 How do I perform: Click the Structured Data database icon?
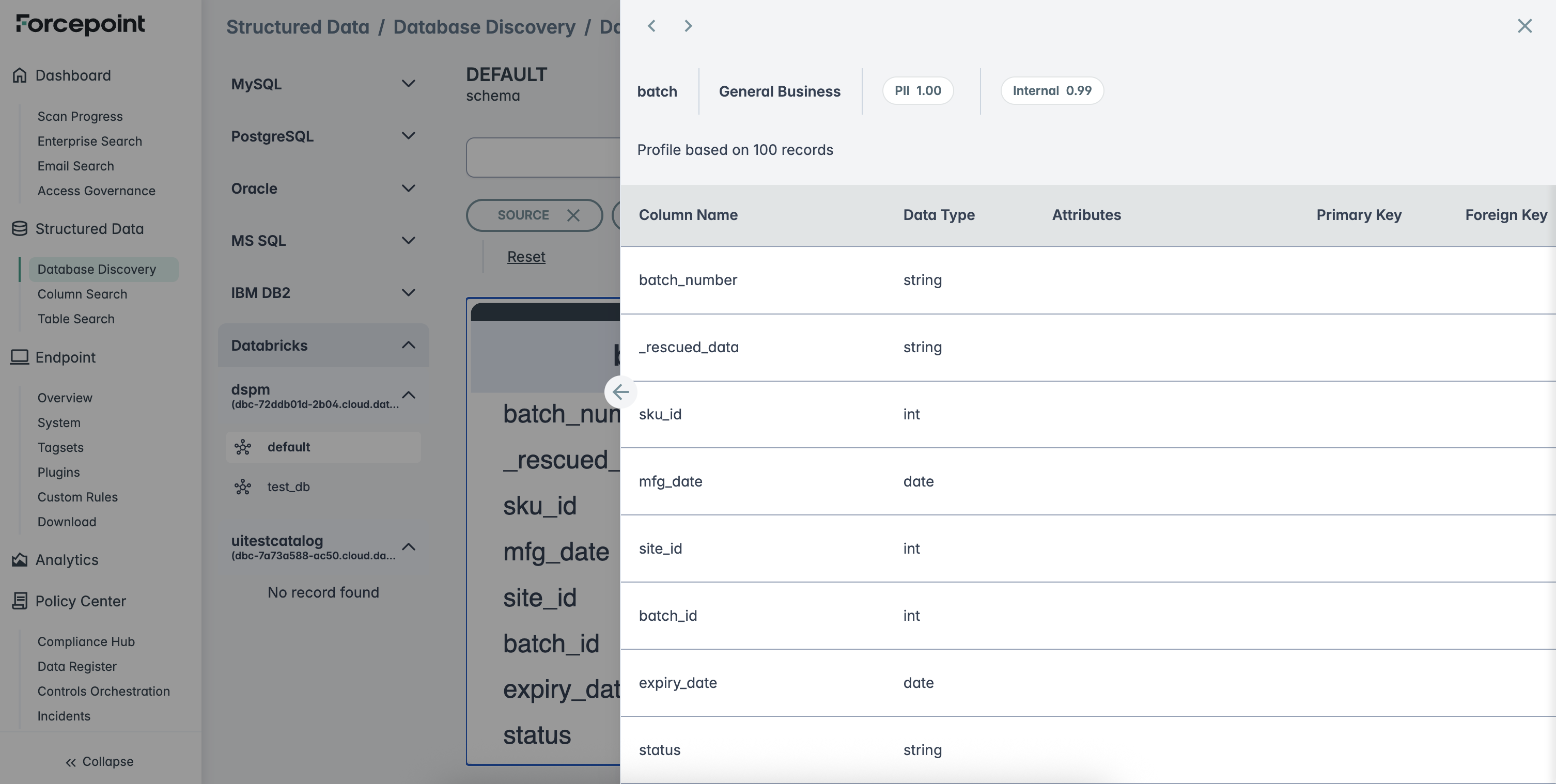click(19, 229)
